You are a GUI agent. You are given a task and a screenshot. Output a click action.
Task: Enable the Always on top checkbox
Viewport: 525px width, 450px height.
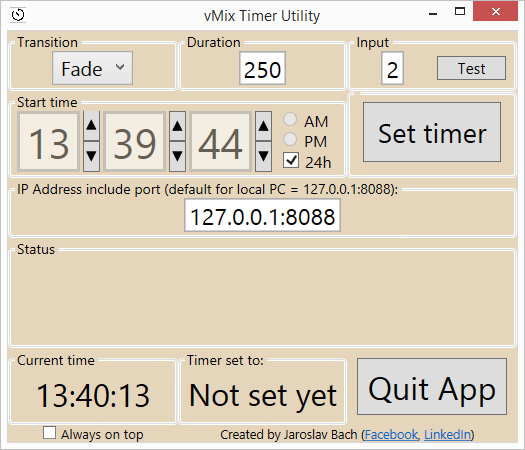click(50, 433)
